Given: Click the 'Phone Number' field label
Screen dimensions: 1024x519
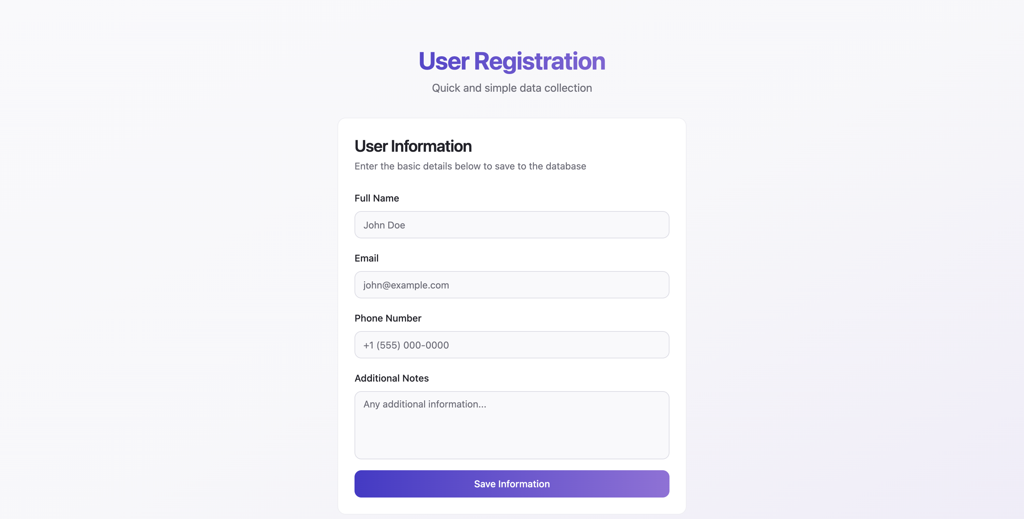Looking at the screenshot, I should pos(388,318).
